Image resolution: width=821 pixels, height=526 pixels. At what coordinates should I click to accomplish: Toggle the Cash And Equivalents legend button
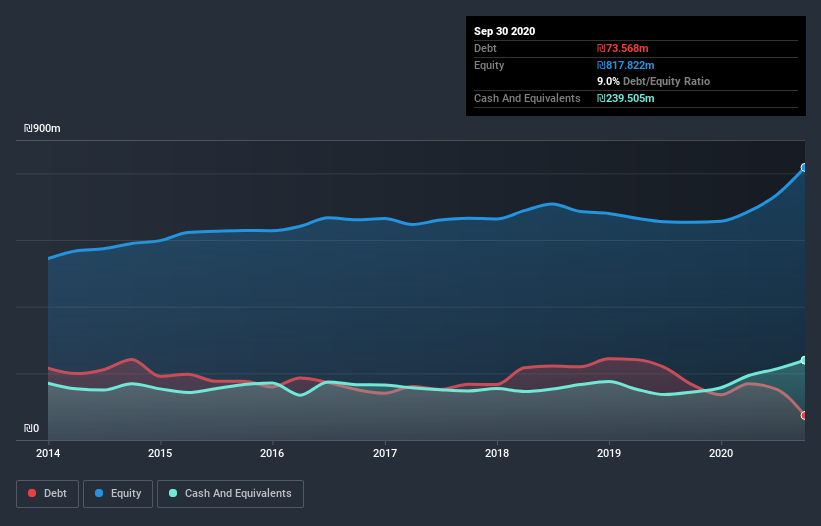pyautogui.click(x=230, y=494)
